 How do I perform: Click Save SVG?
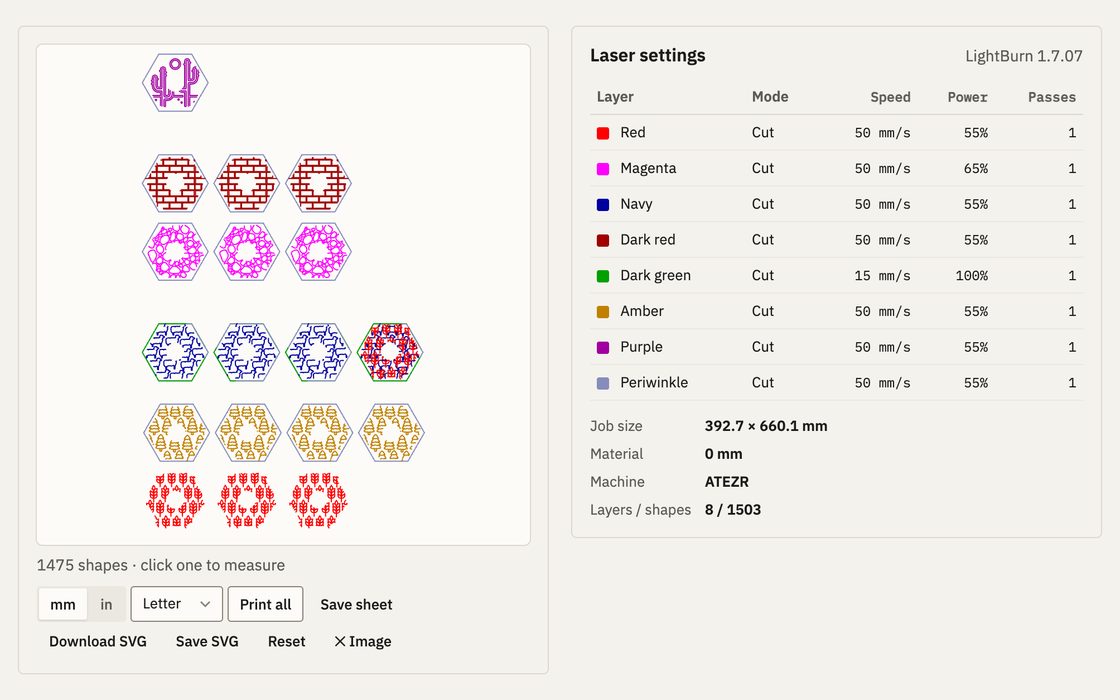[x=207, y=641]
